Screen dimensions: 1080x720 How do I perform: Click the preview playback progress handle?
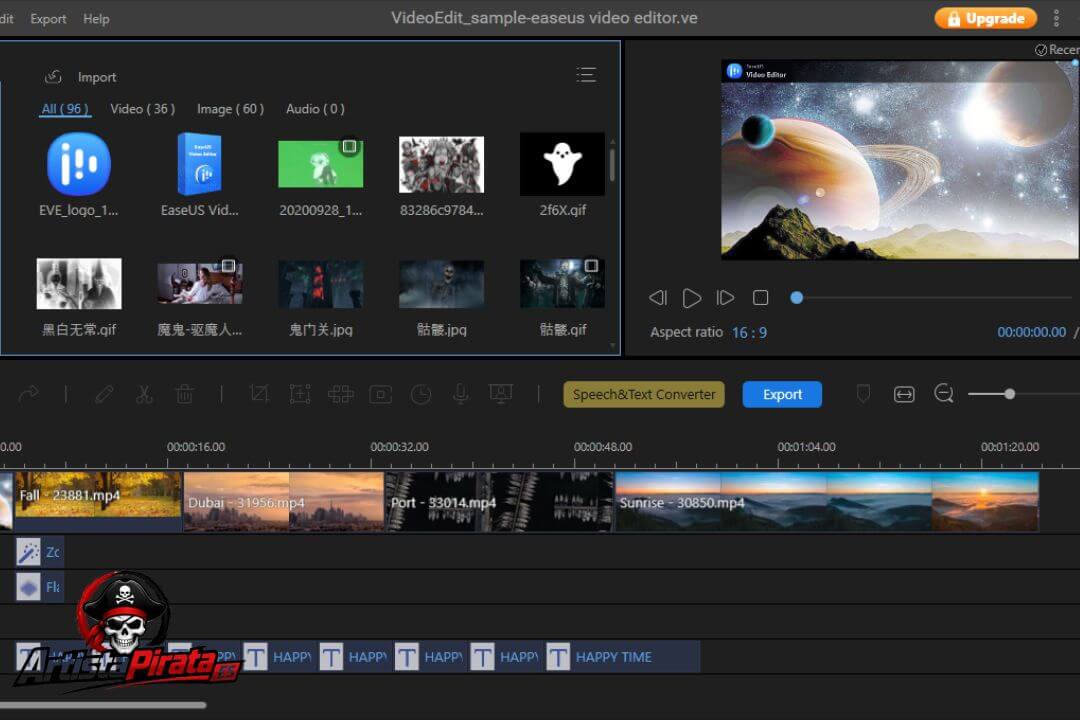pos(796,298)
